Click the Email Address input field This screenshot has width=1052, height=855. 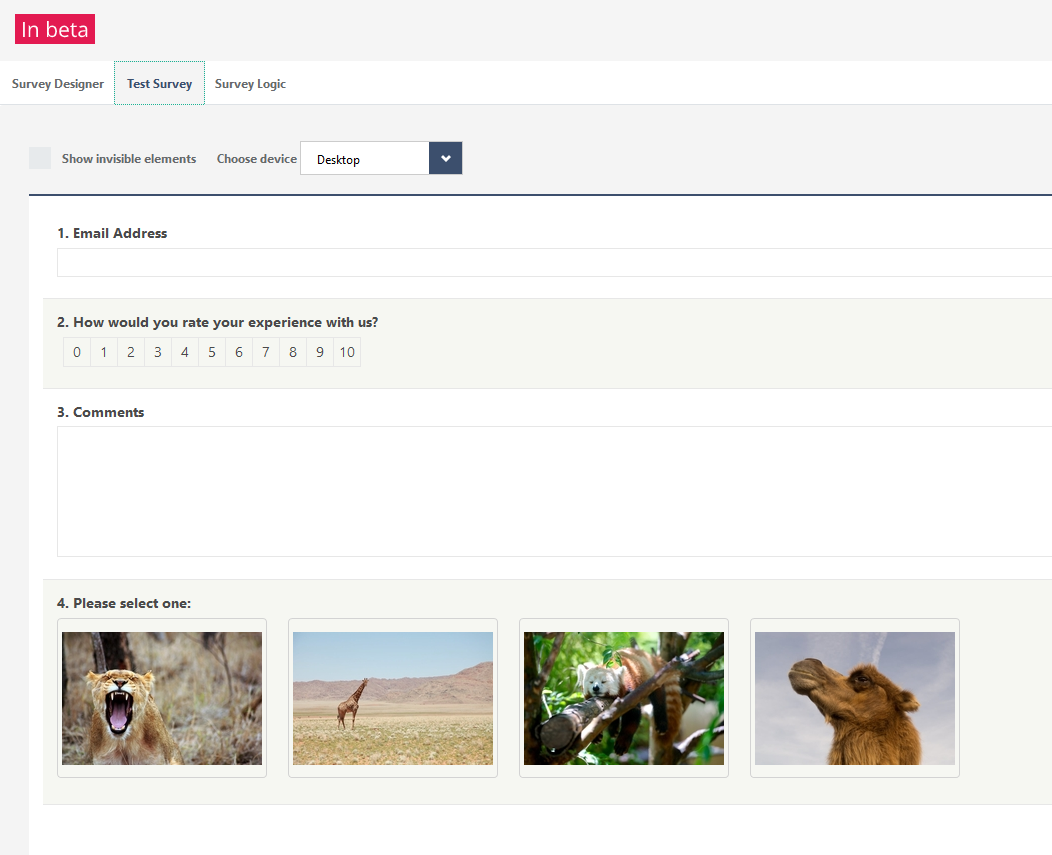pos(554,262)
